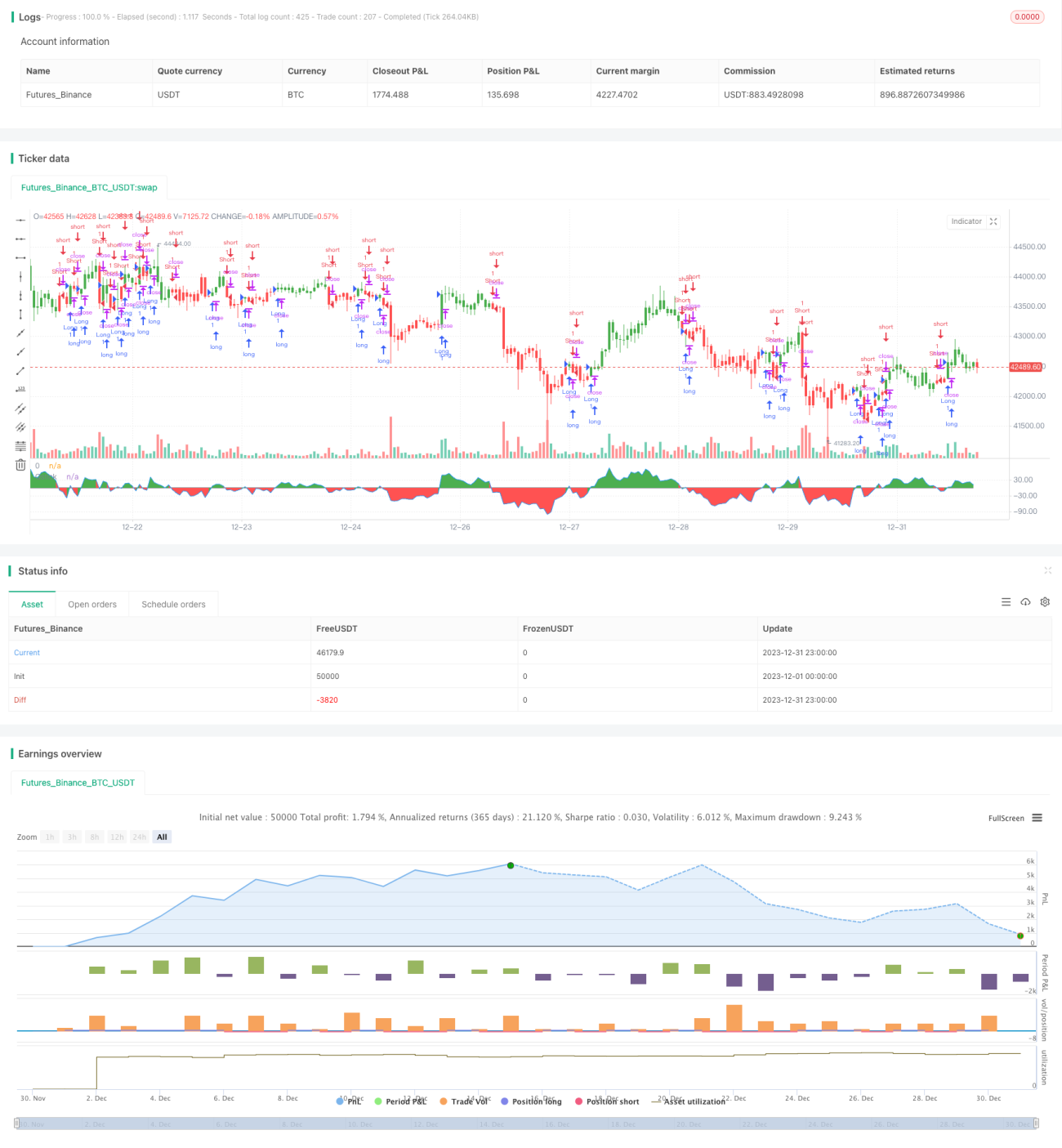Click the FullScreen button on earnings chart
This screenshot has width=1062, height=1148.
point(1006,818)
